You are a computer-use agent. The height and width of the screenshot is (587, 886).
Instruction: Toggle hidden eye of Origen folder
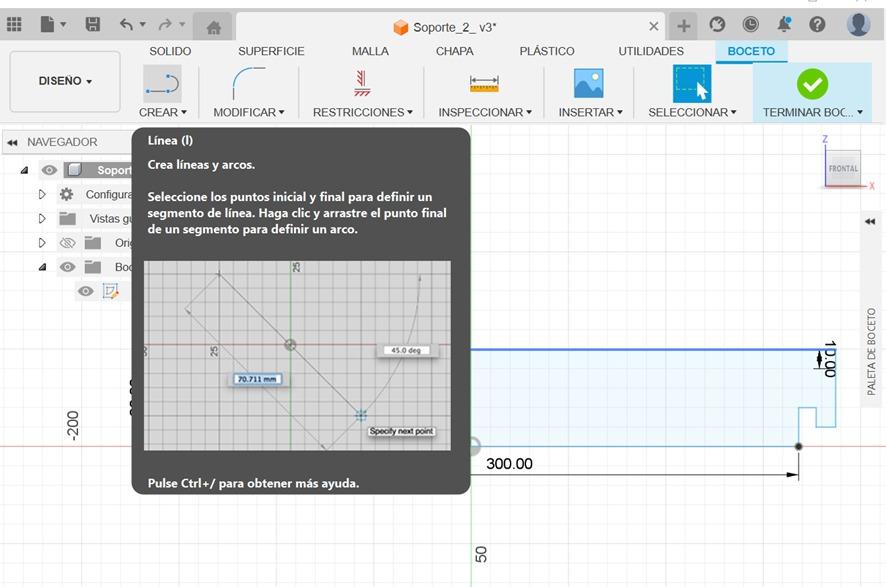pyautogui.click(x=67, y=243)
